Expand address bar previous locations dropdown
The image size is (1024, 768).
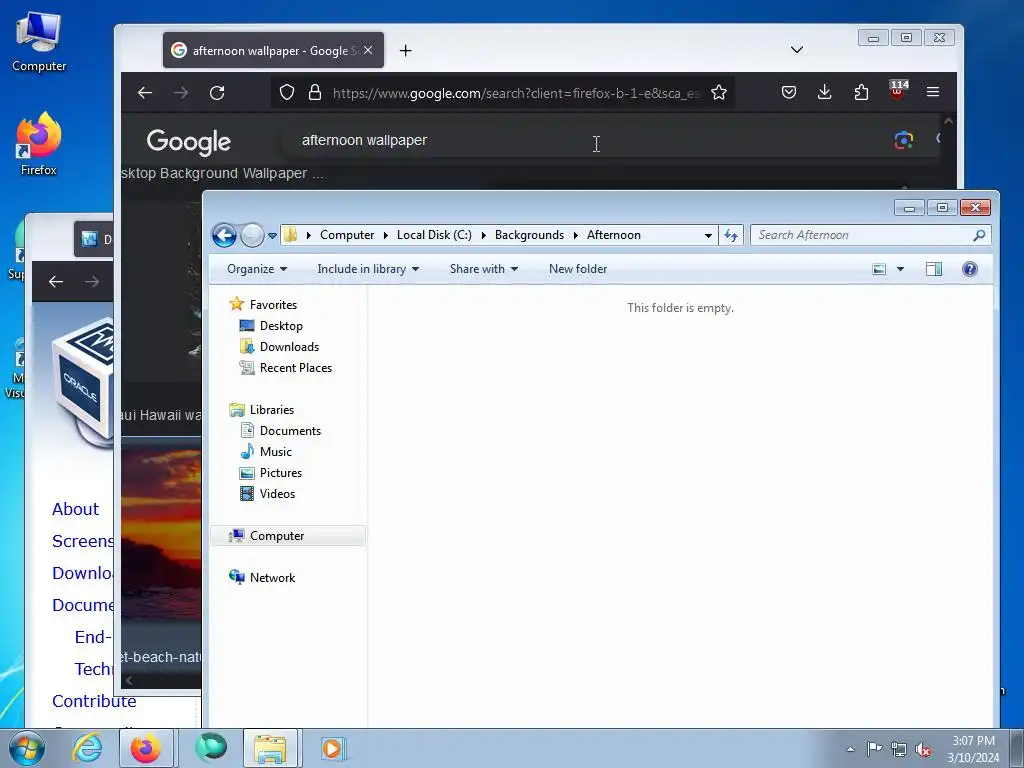point(709,235)
